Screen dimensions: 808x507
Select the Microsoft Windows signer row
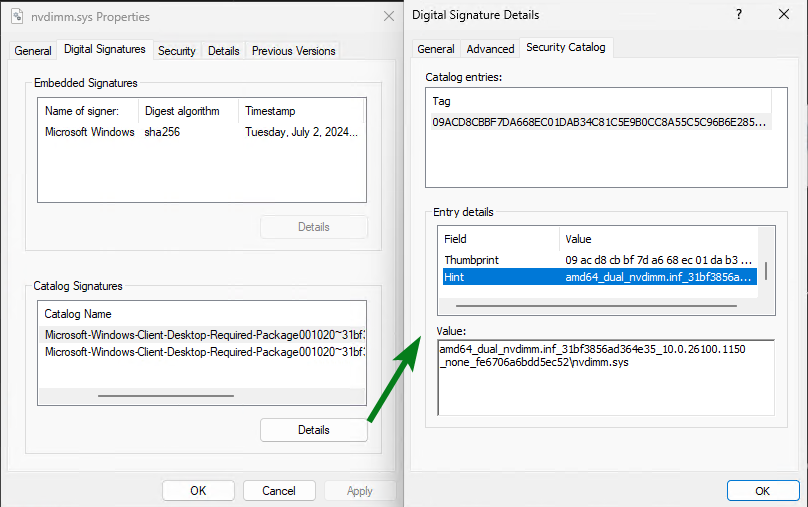pyautogui.click(x=201, y=132)
